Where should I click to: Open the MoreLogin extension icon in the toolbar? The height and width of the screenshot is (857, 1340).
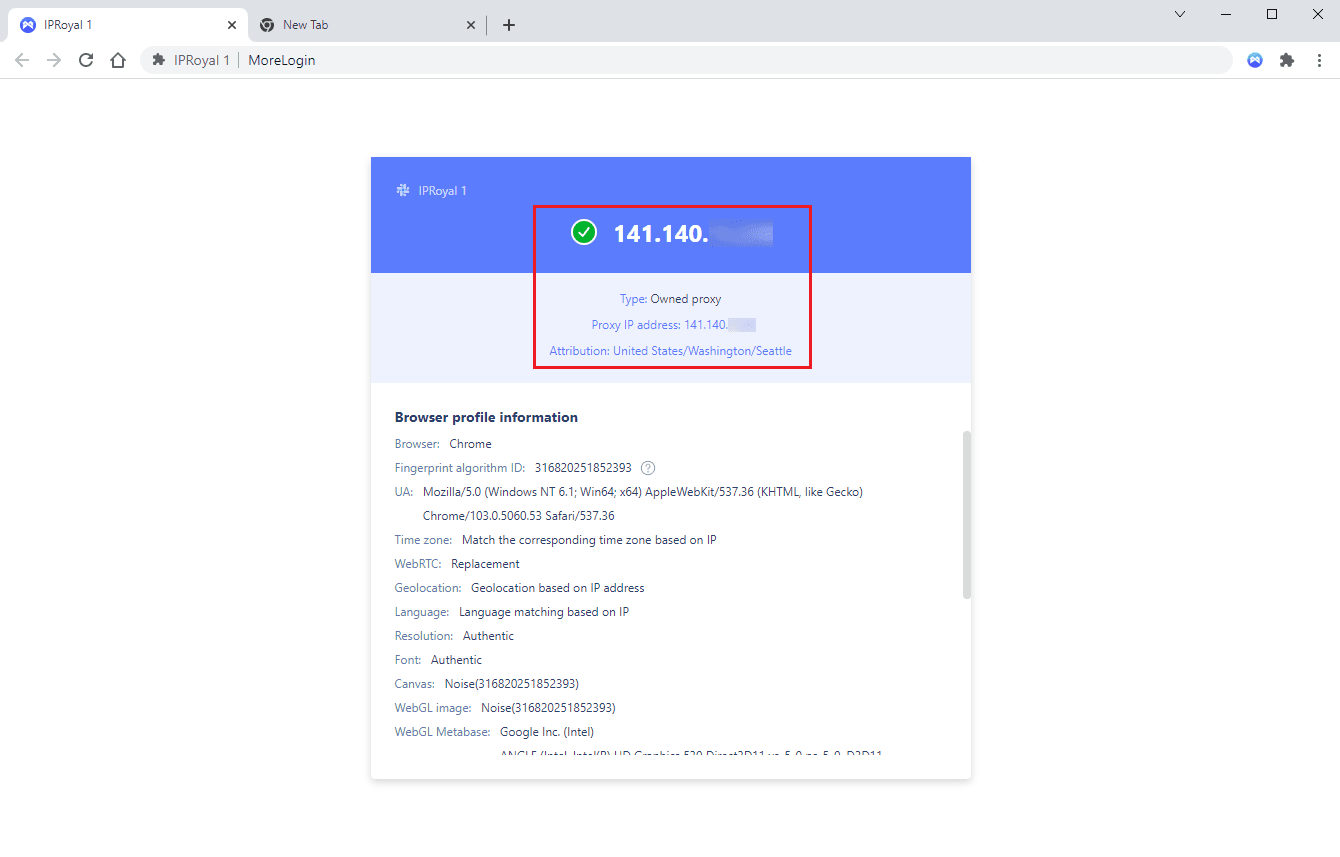click(x=1255, y=60)
